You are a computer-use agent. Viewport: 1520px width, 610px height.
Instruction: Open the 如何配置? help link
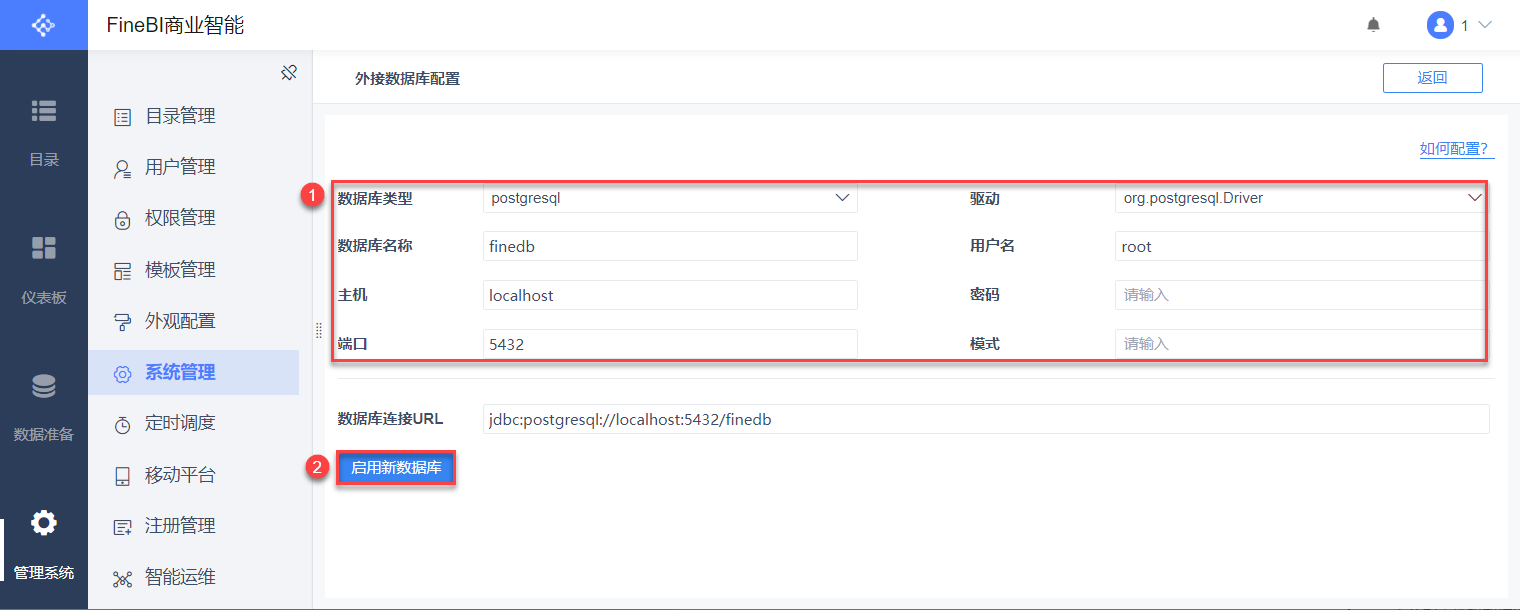pos(1456,149)
